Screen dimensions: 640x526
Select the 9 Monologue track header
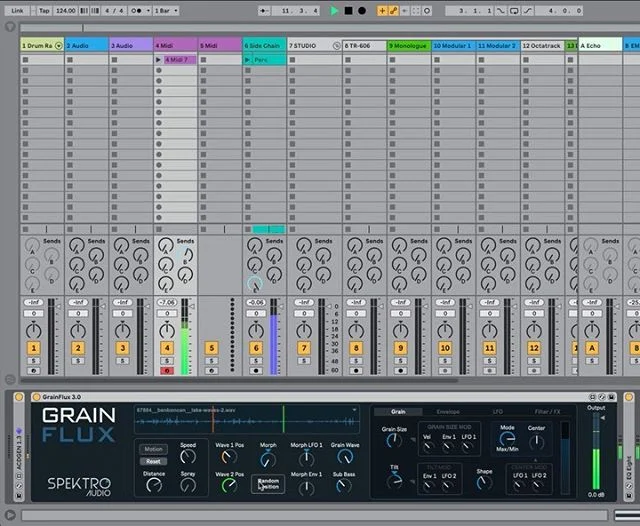click(409, 46)
